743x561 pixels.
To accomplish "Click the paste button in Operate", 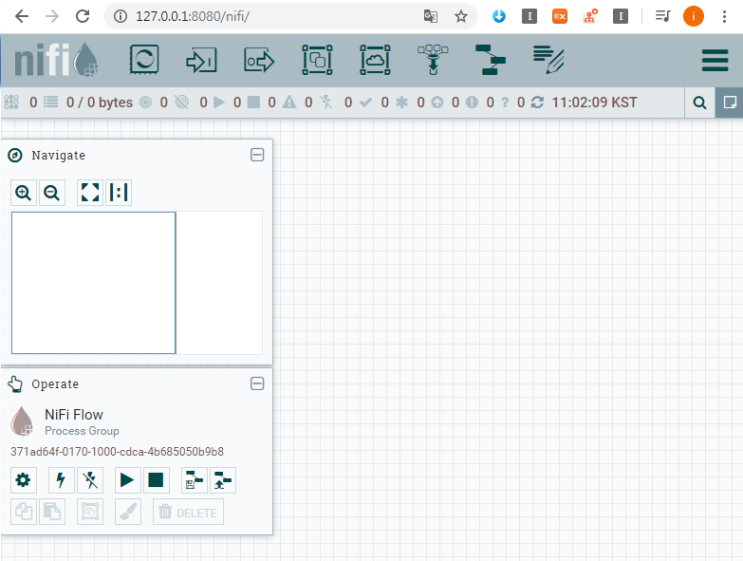I will point(52,512).
